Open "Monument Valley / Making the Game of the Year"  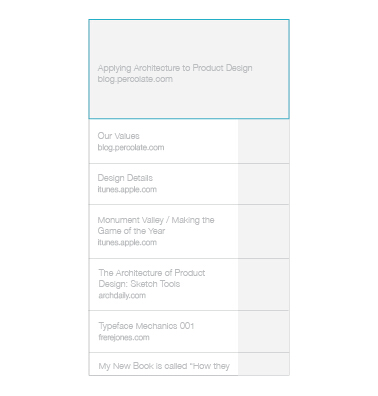156,225
